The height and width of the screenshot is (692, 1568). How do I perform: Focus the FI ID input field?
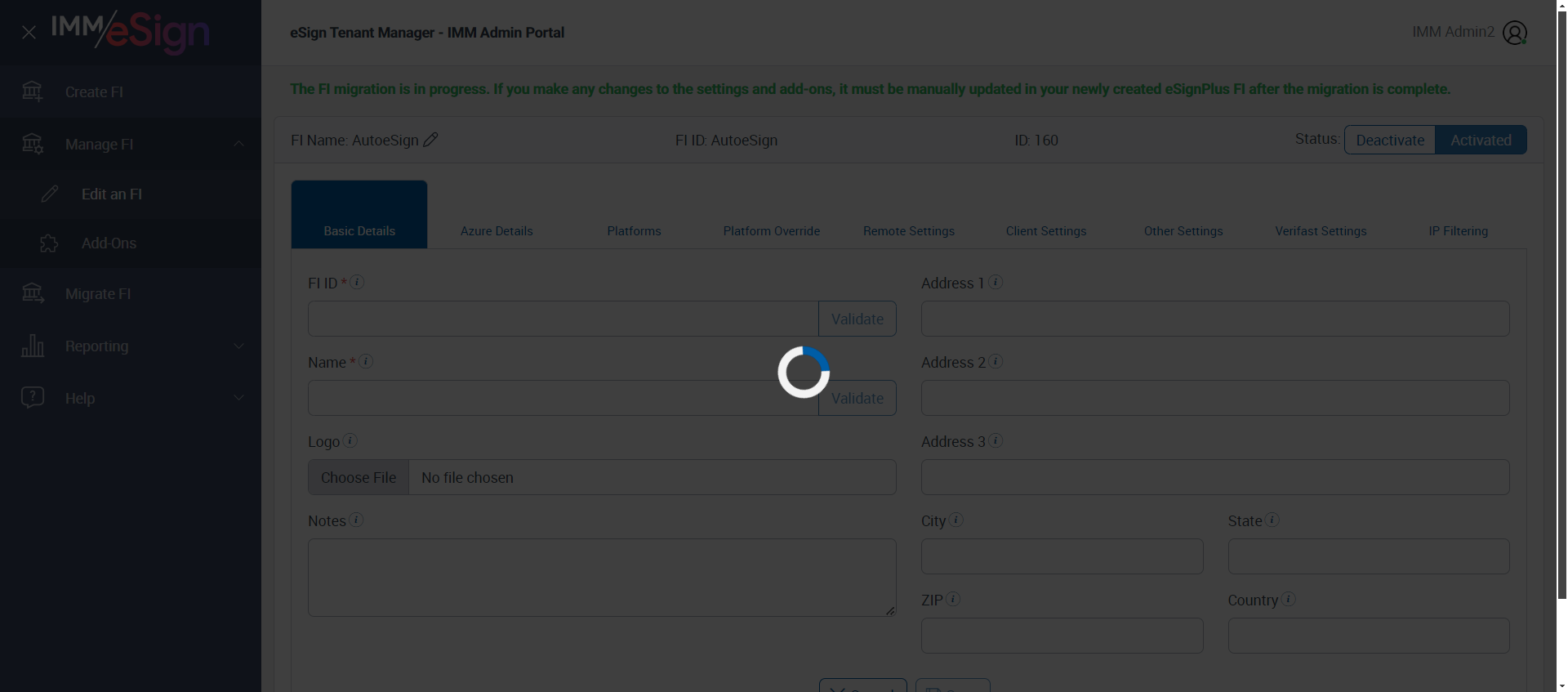click(x=563, y=319)
